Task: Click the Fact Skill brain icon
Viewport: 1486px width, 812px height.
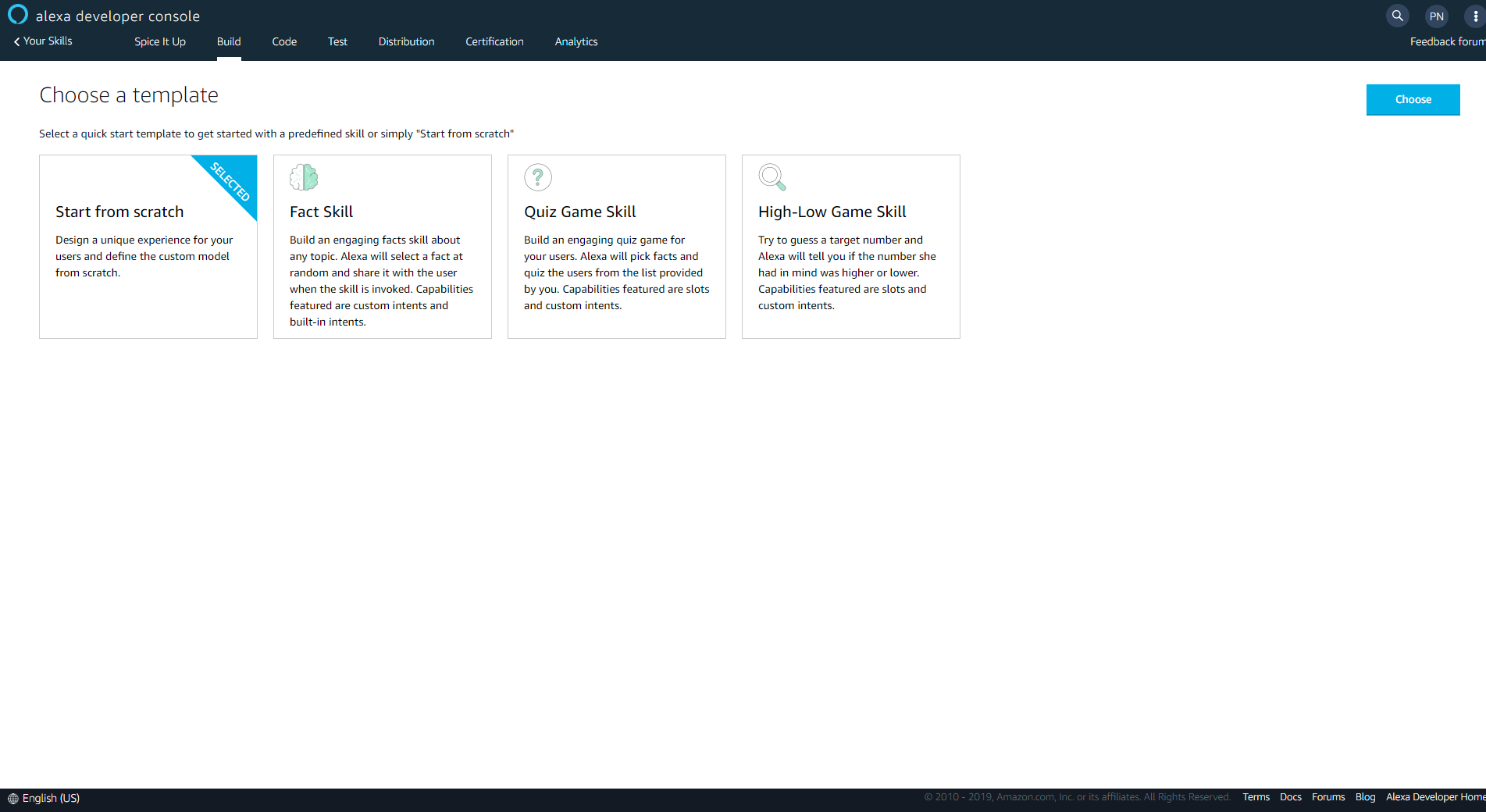Action: [x=304, y=177]
